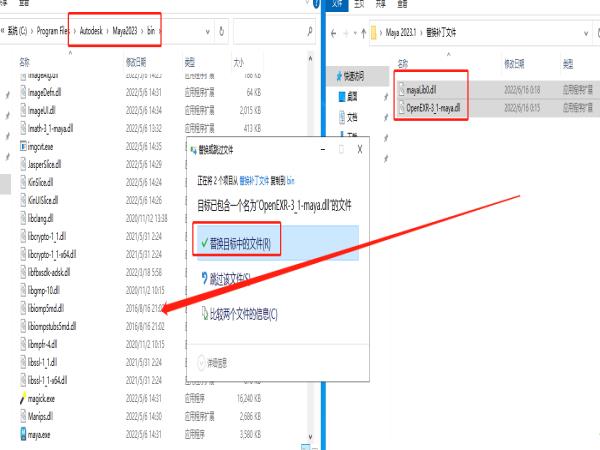
Task: Click Back arrow in right Explorer window
Action: pyautogui.click(x=333, y=34)
